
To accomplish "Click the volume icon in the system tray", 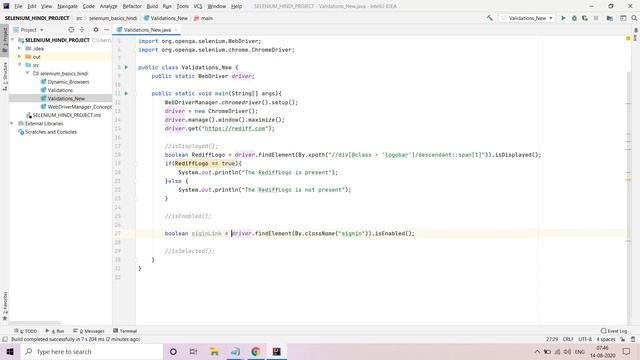I will click(x=567, y=351).
